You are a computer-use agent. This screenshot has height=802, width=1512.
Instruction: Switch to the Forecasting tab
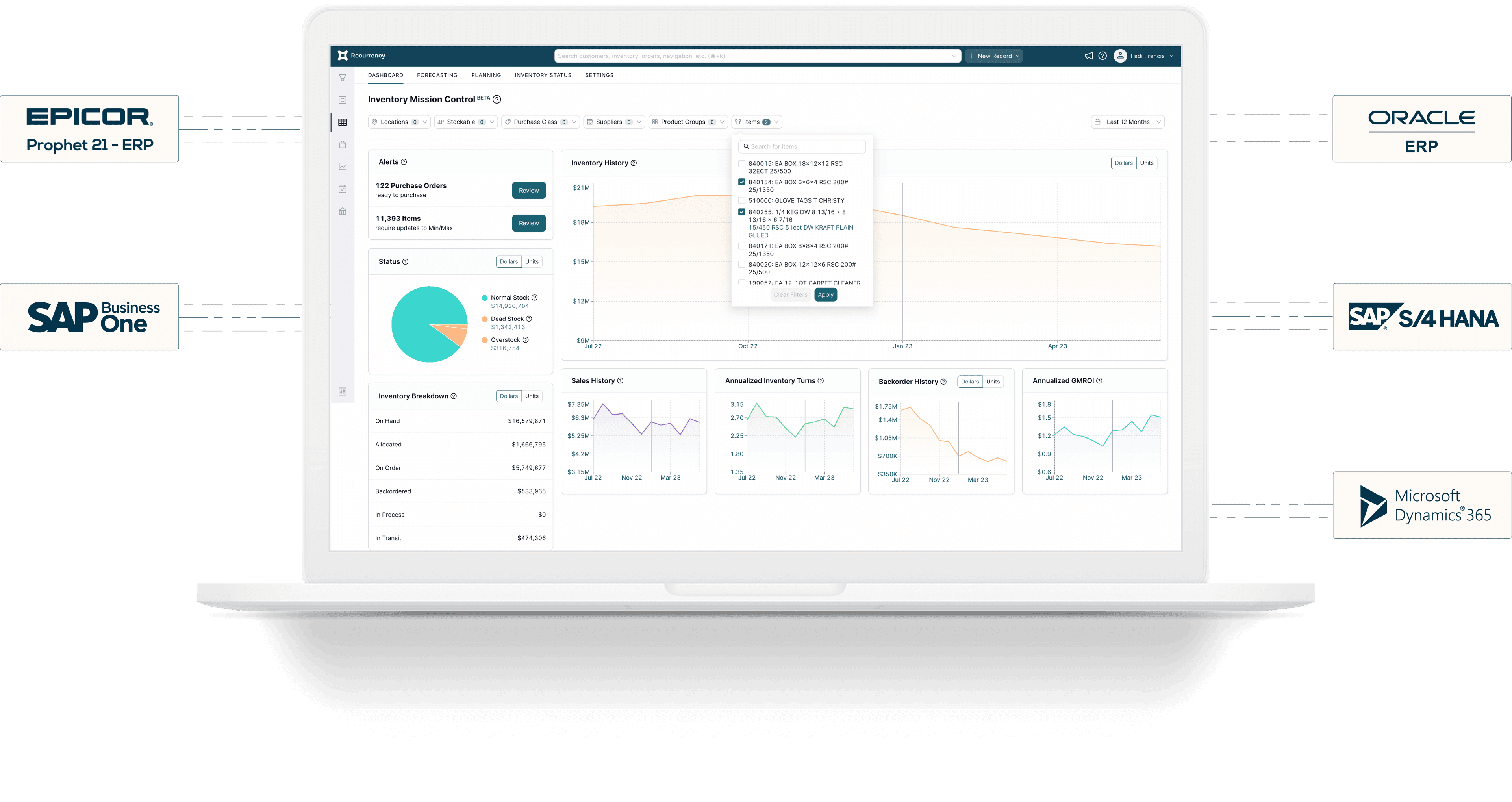437,75
